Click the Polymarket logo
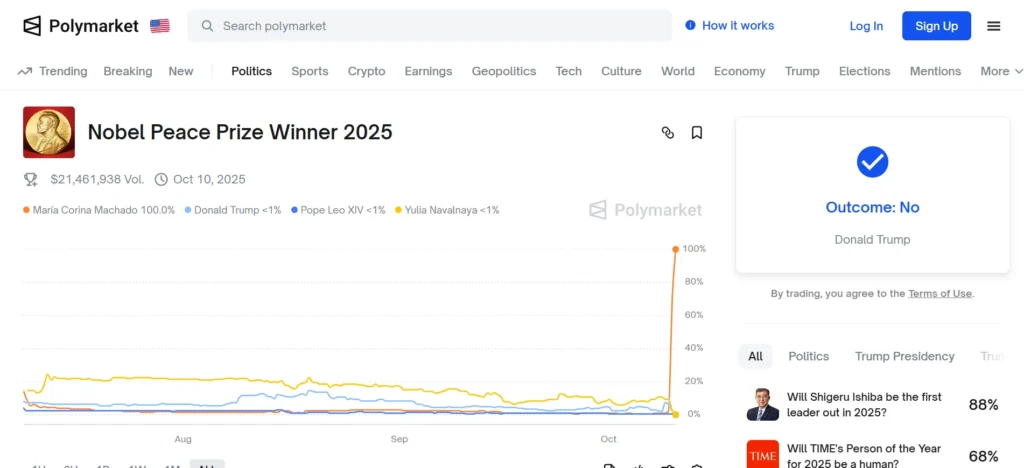The height and width of the screenshot is (468, 1024). [81, 26]
